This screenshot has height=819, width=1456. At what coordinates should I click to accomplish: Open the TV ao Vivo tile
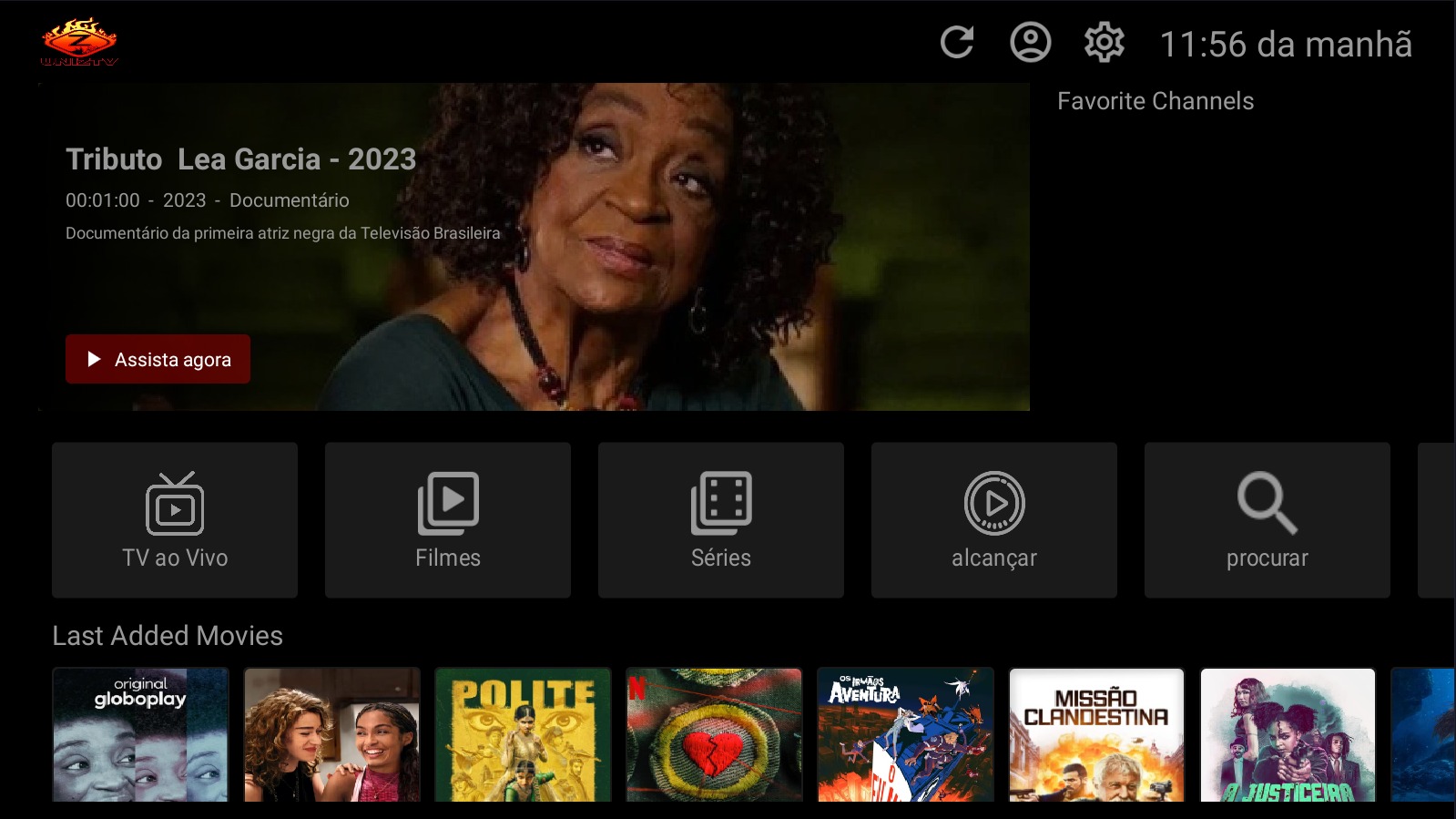(x=175, y=520)
